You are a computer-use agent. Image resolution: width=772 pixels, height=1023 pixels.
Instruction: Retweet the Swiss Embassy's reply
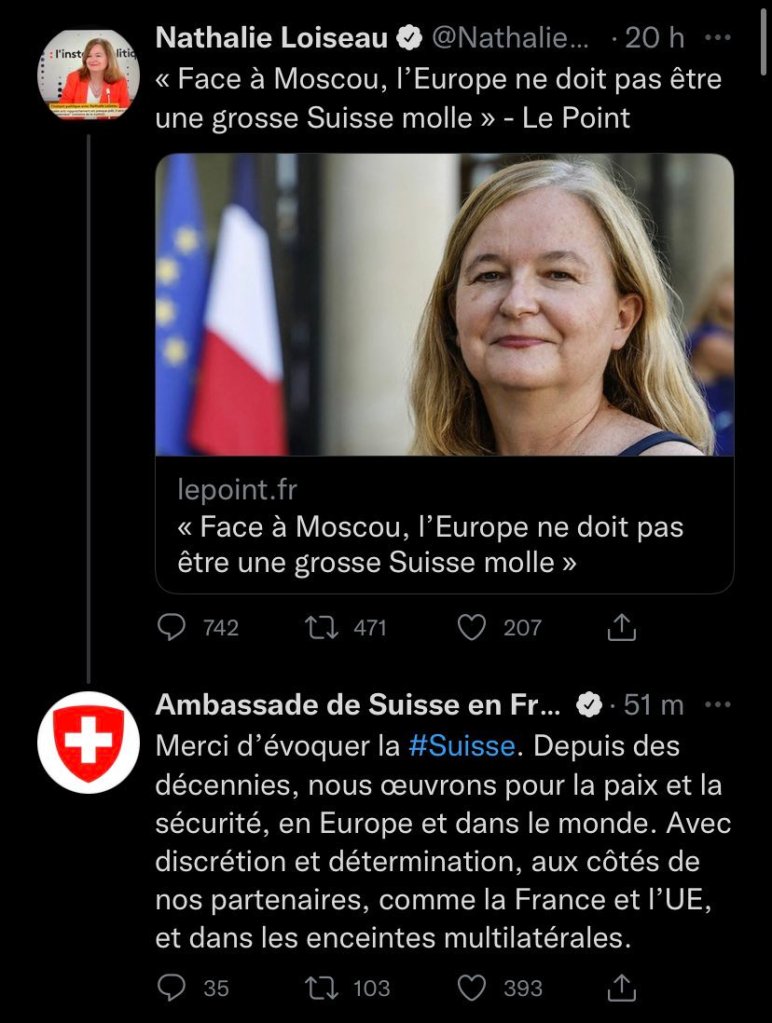pos(319,989)
